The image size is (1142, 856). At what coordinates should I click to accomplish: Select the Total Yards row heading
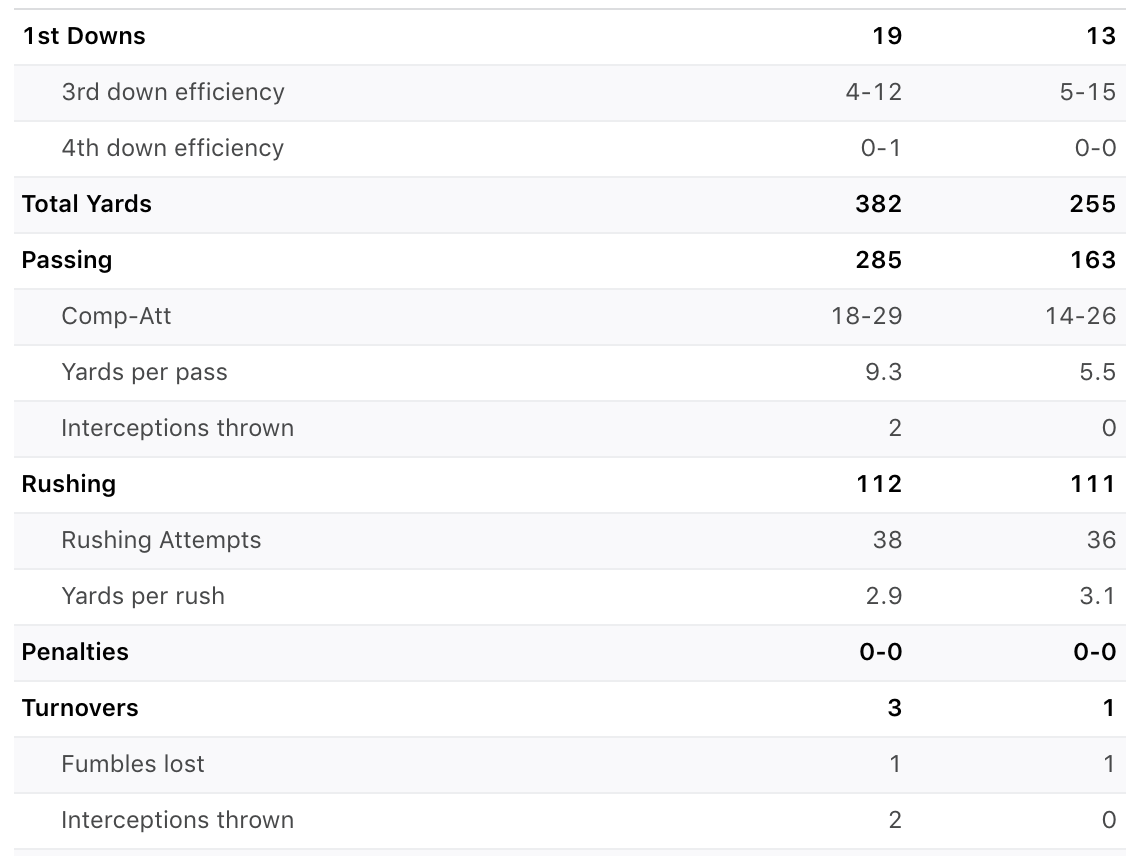87,204
